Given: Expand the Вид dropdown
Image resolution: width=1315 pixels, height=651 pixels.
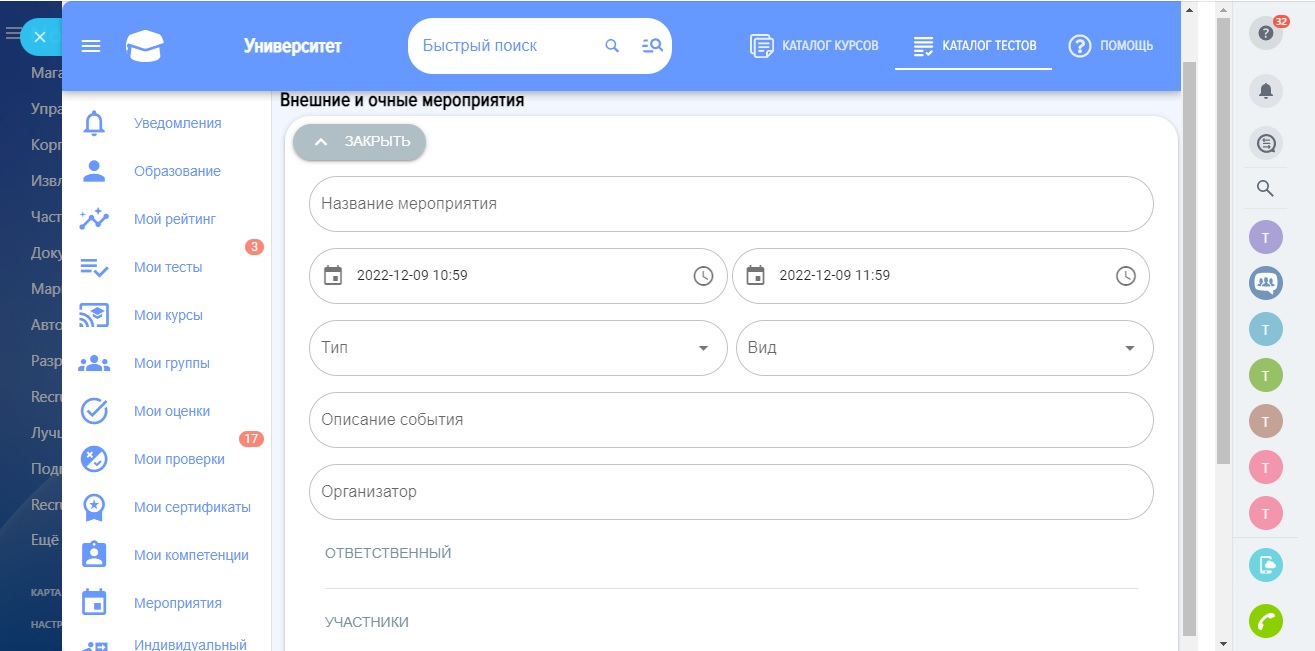Looking at the screenshot, I should 944,348.
